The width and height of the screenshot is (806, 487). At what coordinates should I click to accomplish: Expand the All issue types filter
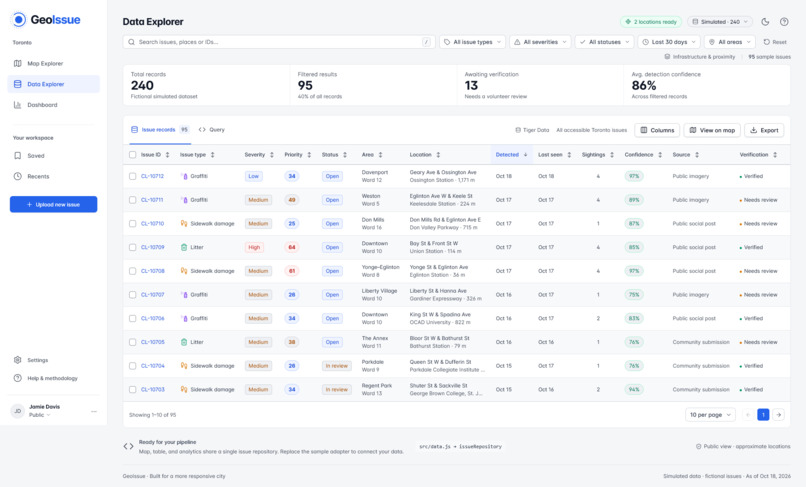(472, 42)
